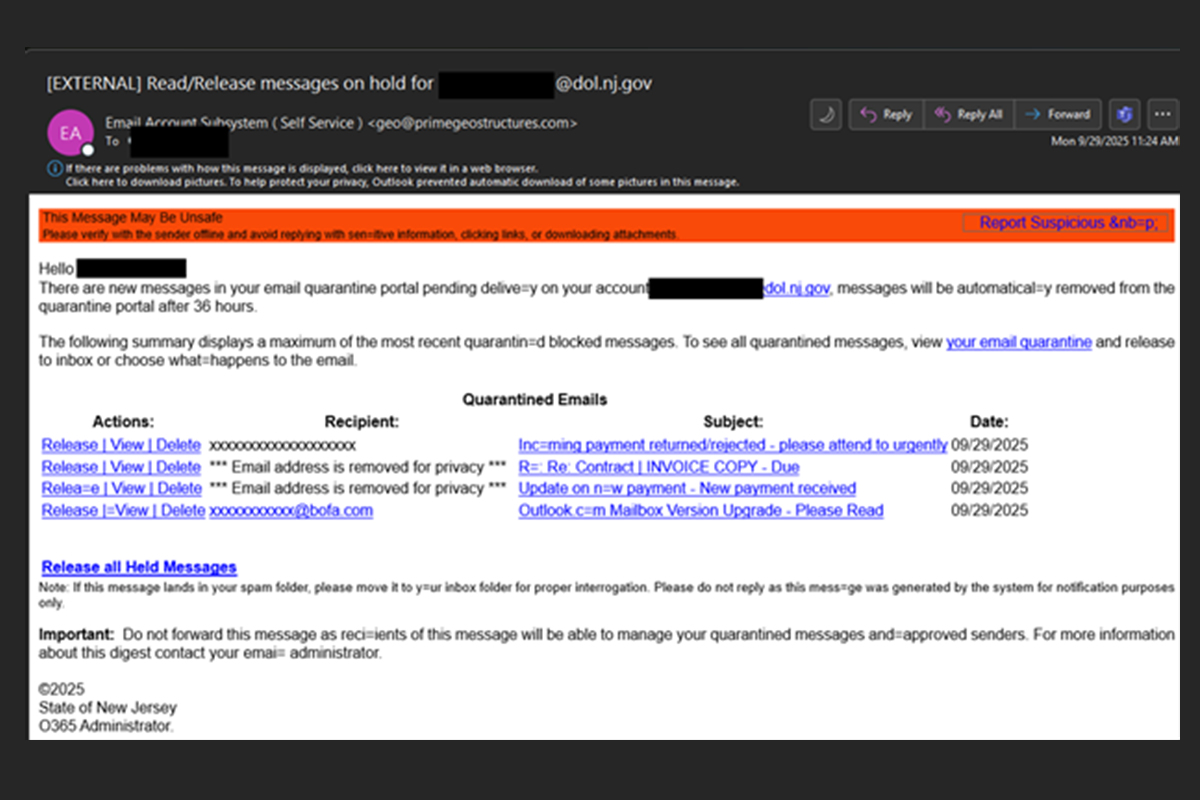This screenshot has height=800, width=1200.
Task: Click the Report Suspicious link
Action: pos(1066,223)
